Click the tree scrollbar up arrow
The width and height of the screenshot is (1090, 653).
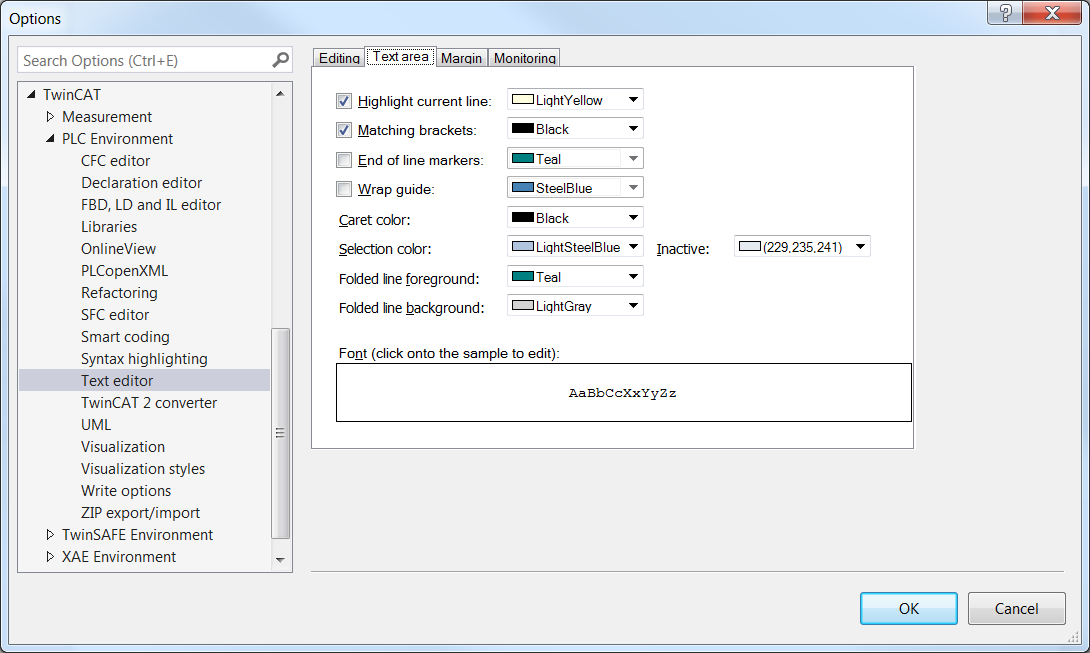coord(280,93)
